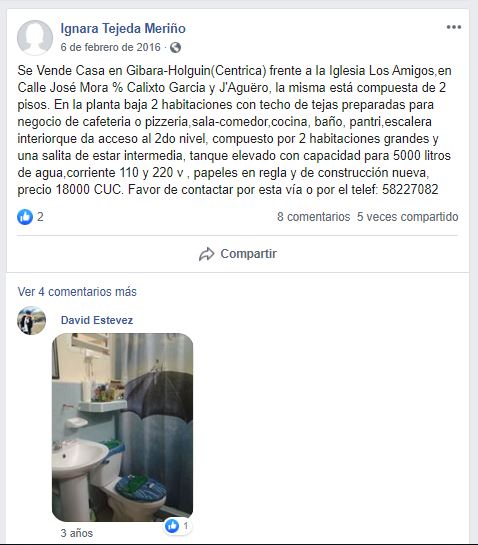Viewport: 478px width, 545px height.
Task: Click Ignara Tejeda Meriño's profile avatar
Action: point(35,38)
